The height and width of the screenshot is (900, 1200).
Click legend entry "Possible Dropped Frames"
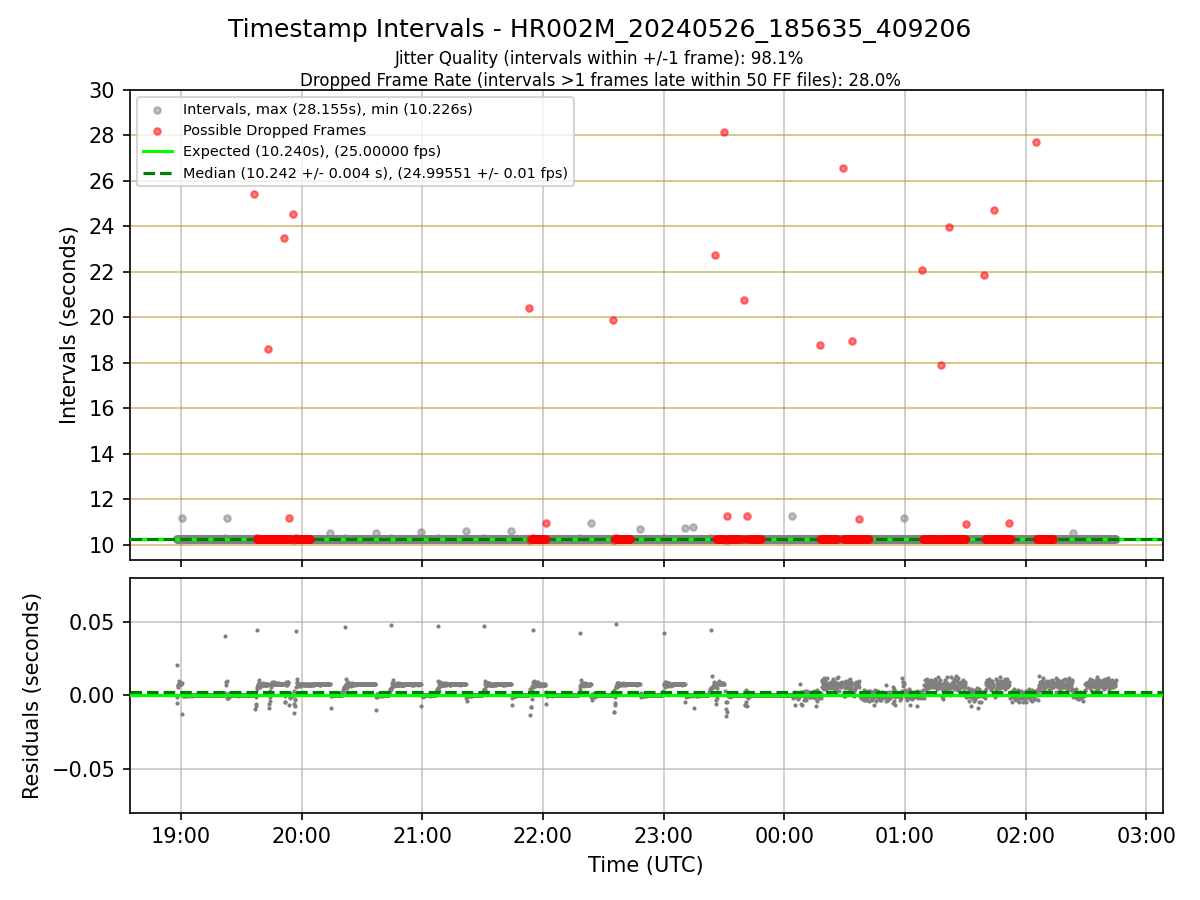pos(274,130)
